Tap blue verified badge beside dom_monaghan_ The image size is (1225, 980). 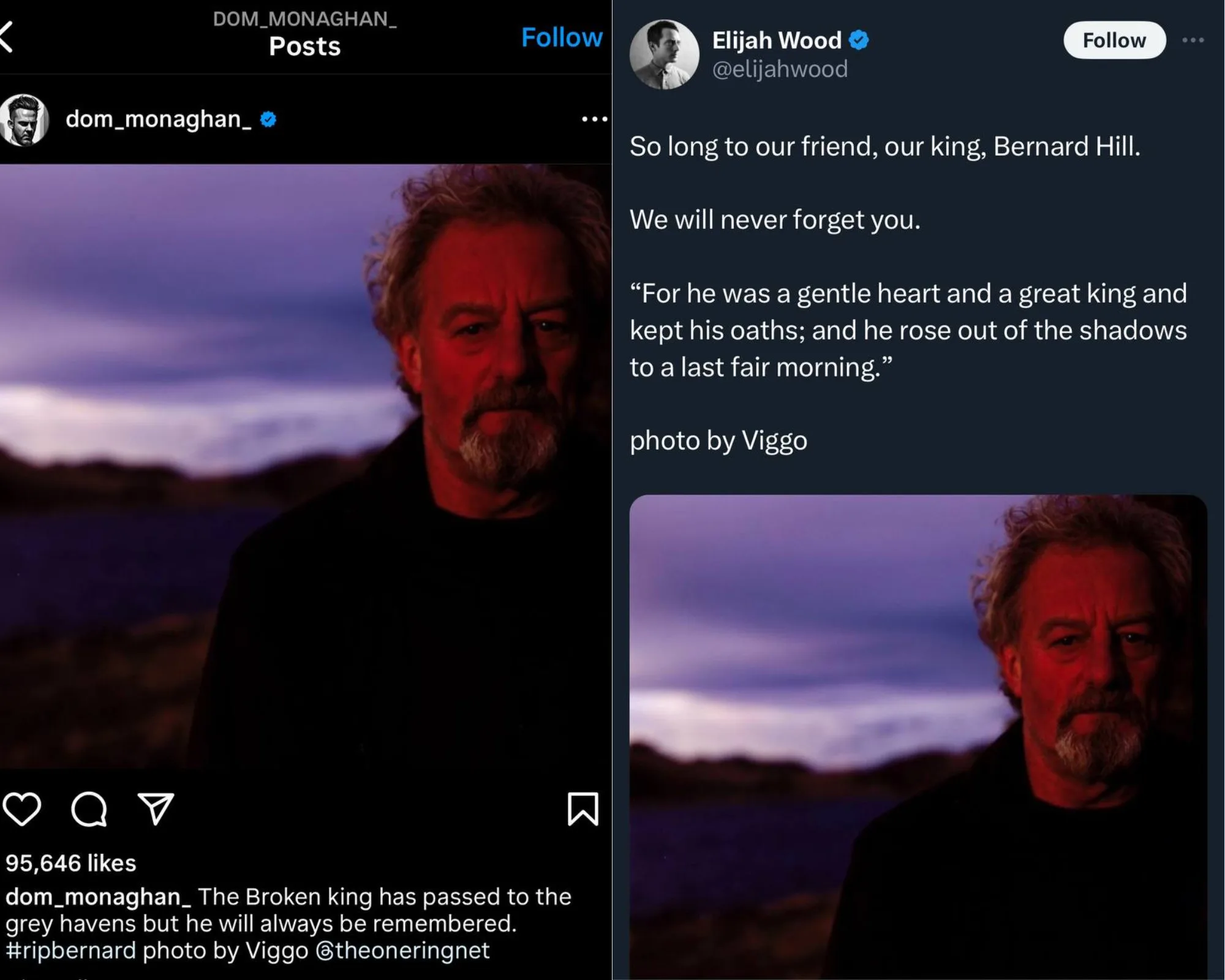268,119
